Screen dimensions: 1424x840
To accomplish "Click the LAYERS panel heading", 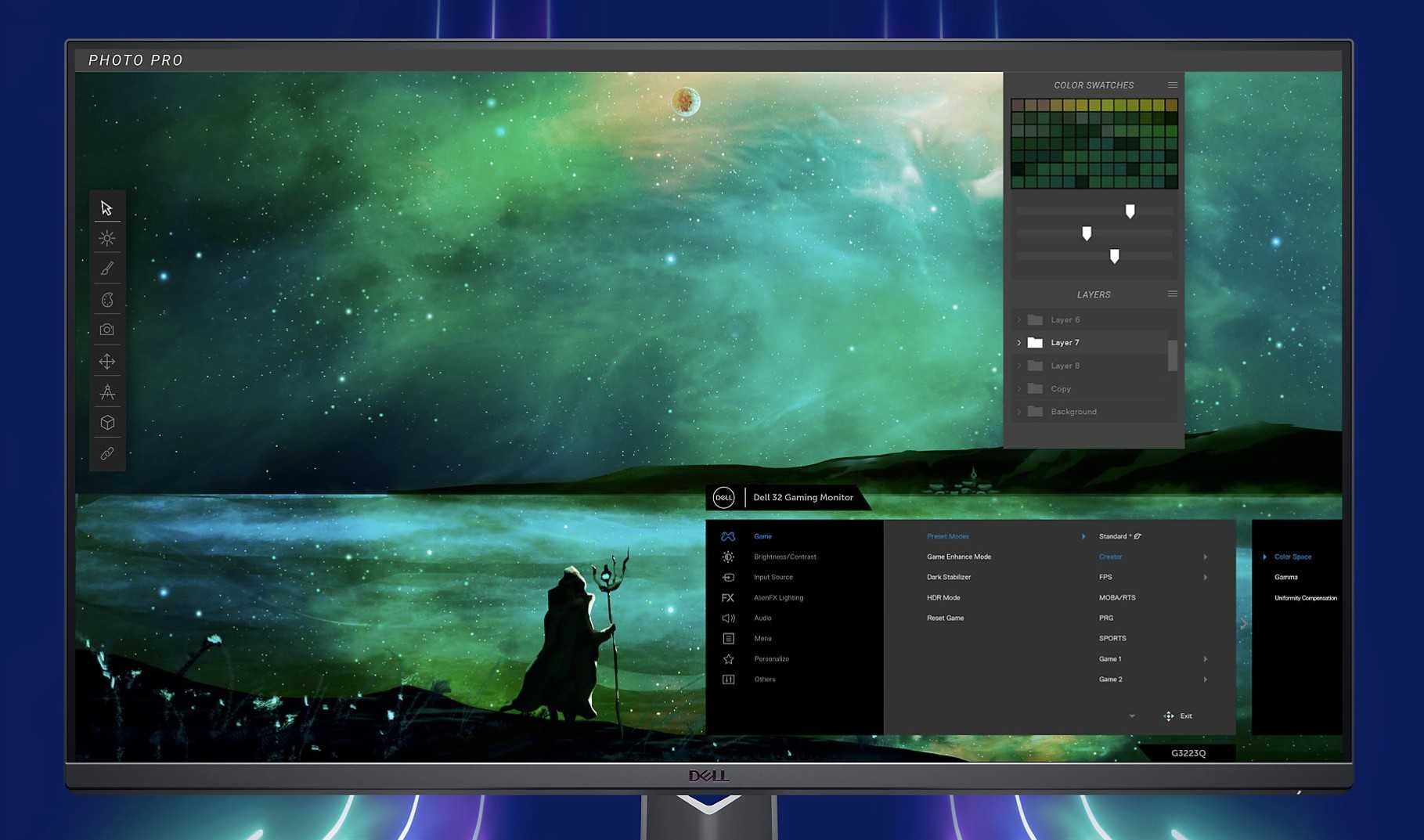I will click(x=1094, y=294).
